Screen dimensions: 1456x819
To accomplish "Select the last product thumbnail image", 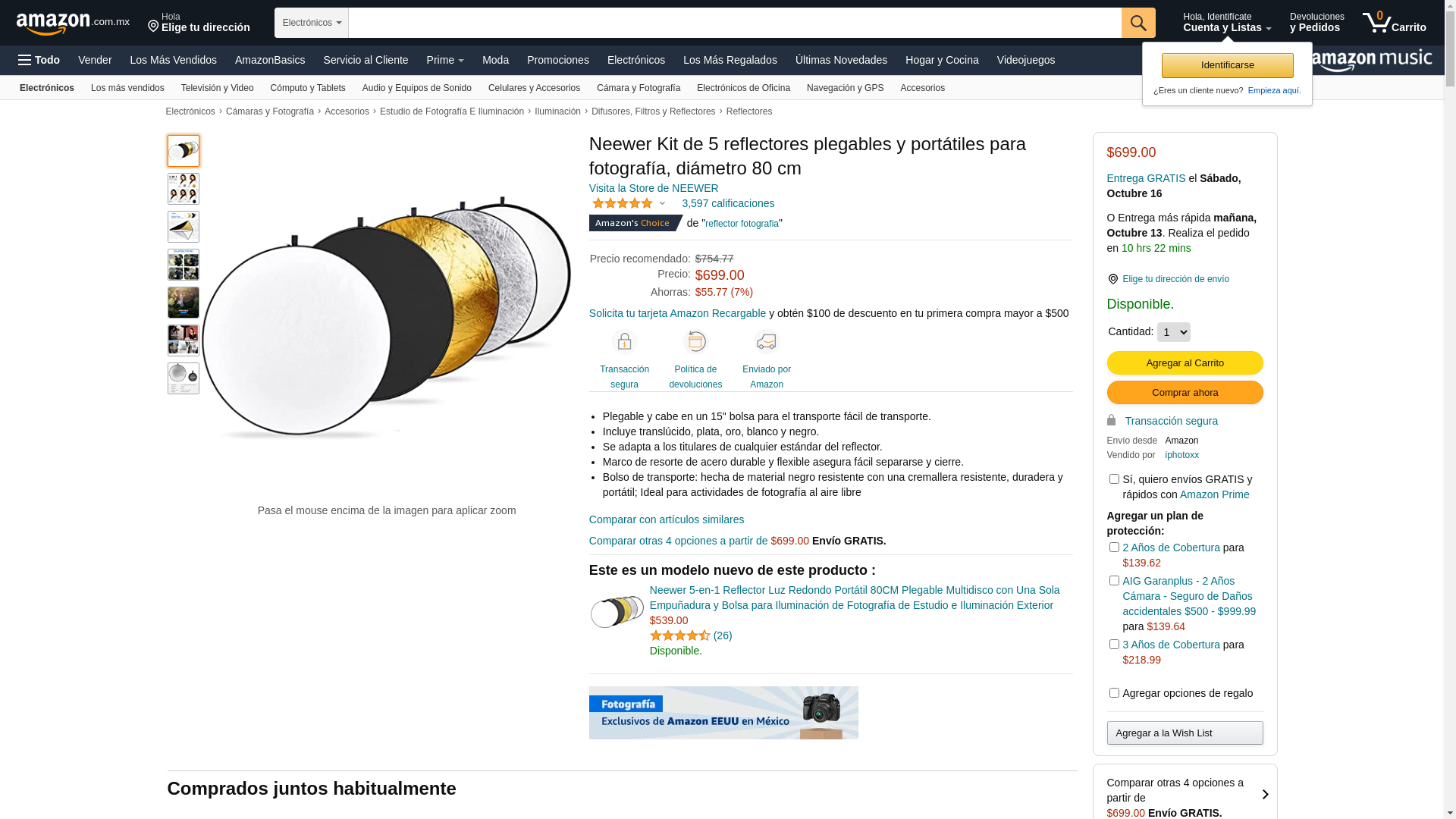I will coord(184,378).
